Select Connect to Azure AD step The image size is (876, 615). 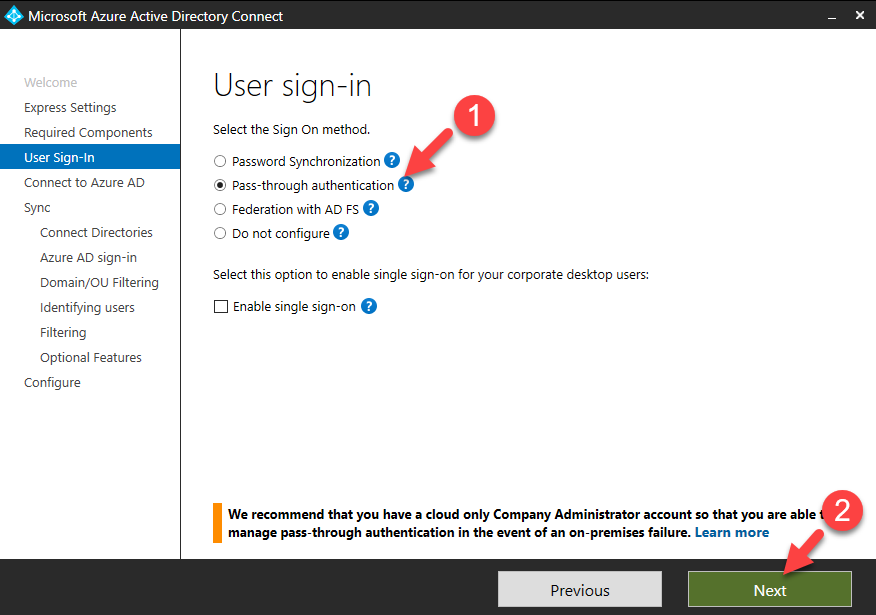tap(84, 183)
